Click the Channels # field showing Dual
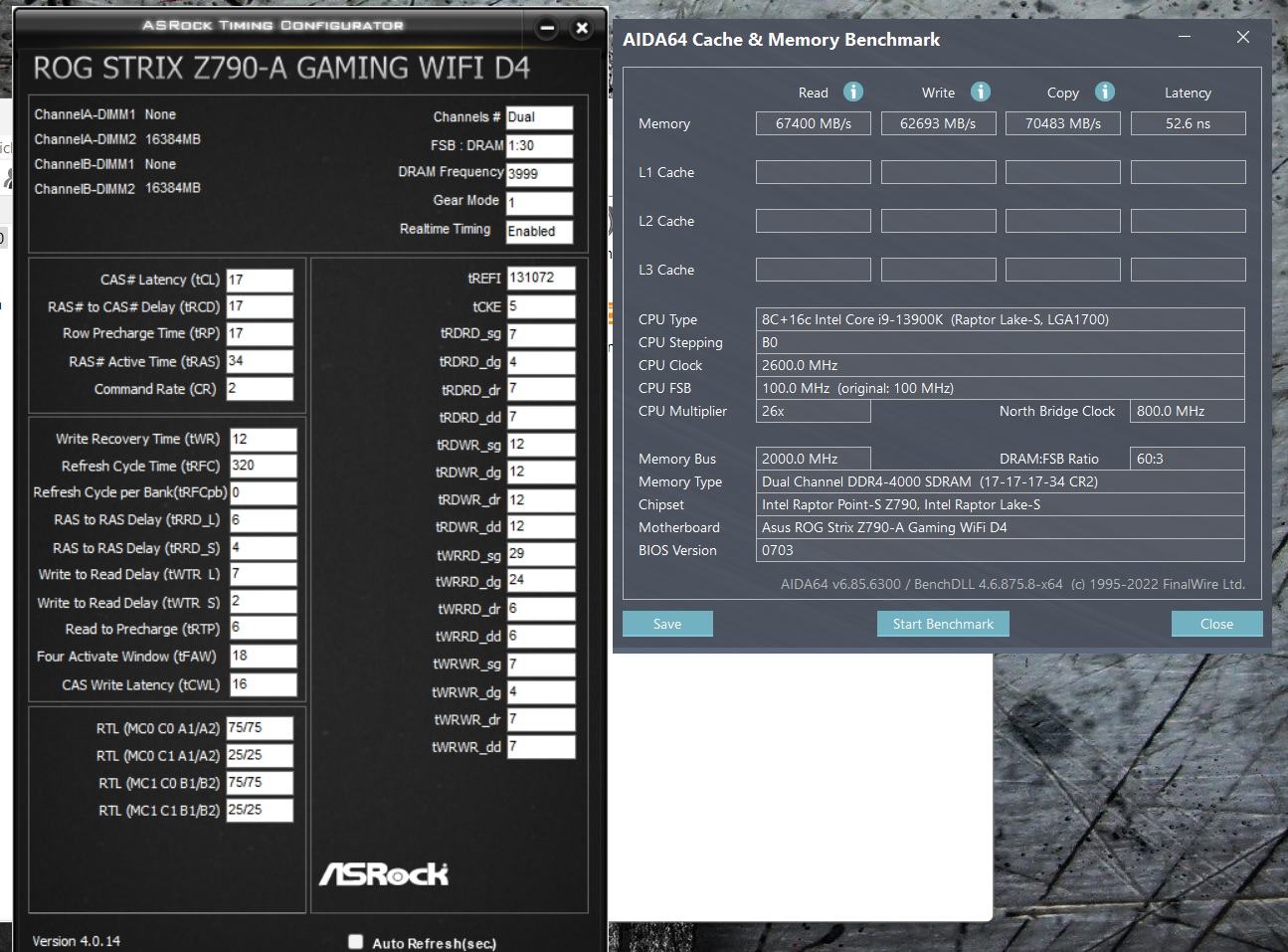 pyautogui.click(x=539, y=117)
